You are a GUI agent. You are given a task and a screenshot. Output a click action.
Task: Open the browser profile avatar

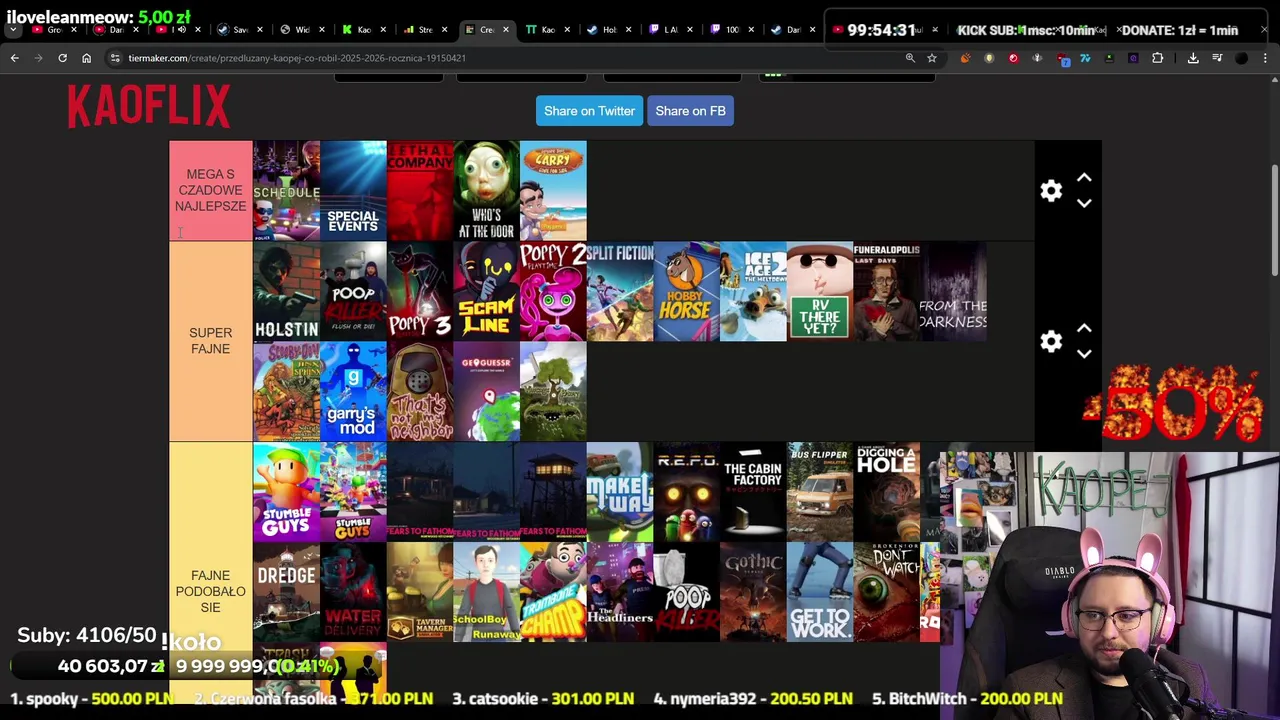[x=1241, y=58]
